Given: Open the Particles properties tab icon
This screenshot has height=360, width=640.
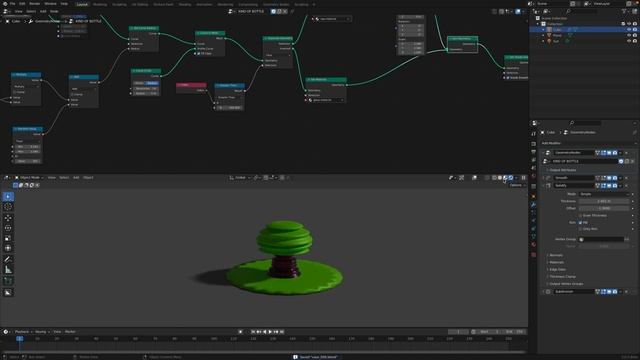Looking at the screenshot, I should 533,213.
